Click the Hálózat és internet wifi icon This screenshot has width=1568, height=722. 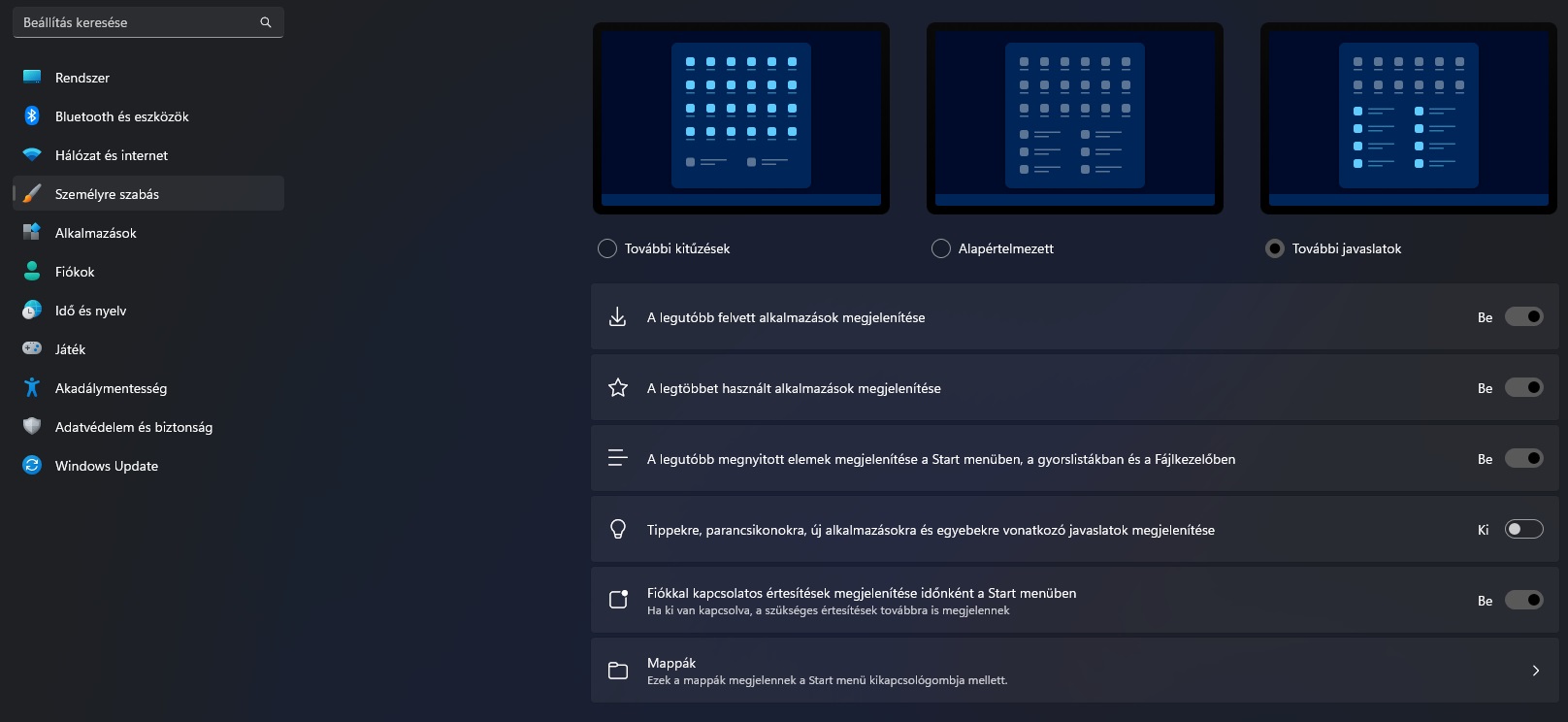[32, 155]
